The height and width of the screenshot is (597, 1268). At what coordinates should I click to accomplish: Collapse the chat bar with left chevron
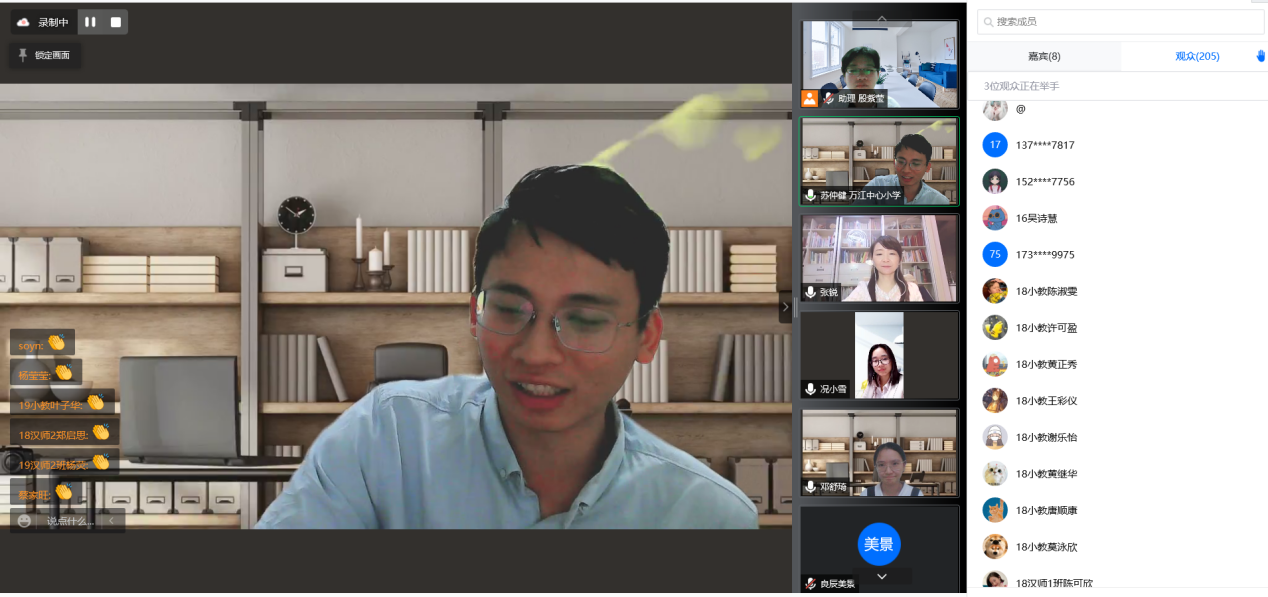(111, 521)
